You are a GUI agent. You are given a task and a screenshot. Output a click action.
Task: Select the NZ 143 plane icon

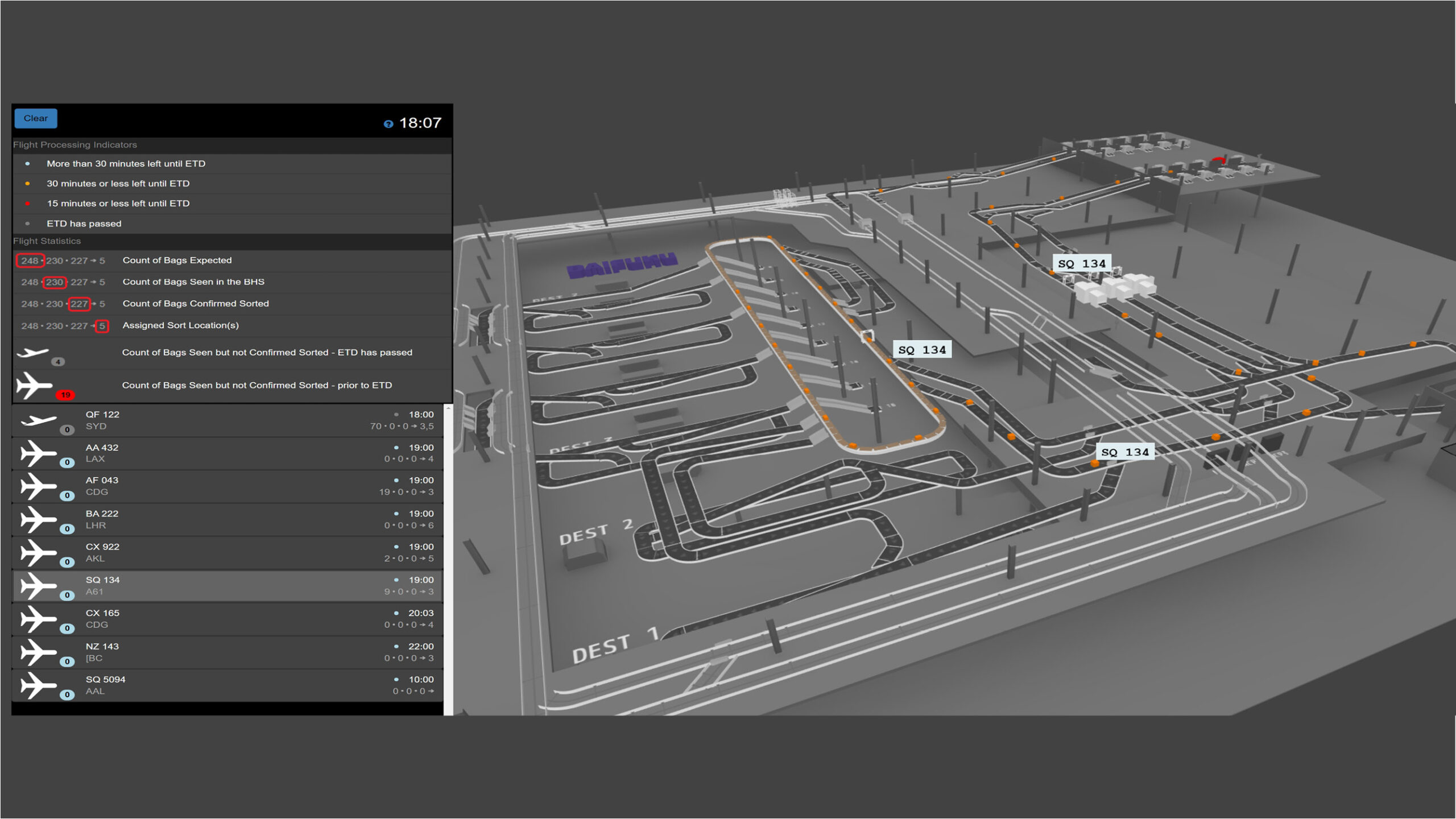[38, 652]
